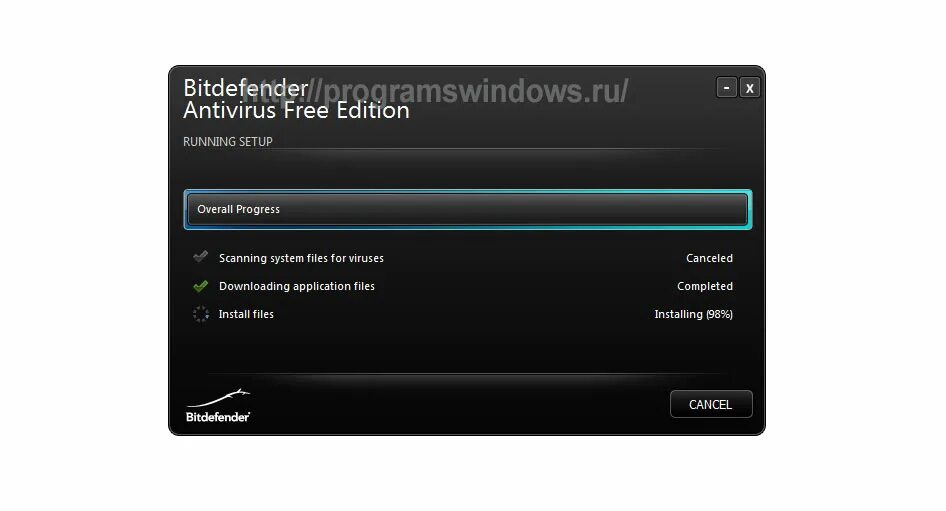Click the Completed status text
This screenshot has height=511, width=946.
[x=705, y=286]
